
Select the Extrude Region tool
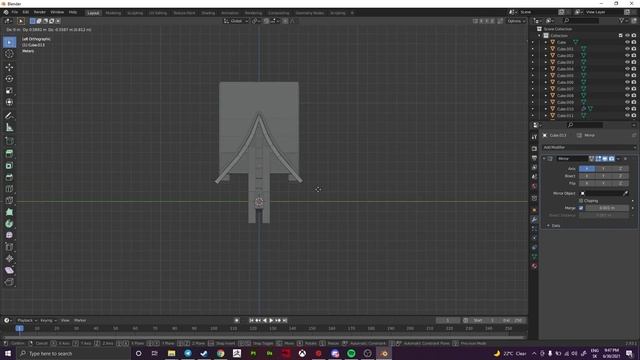pyautogui.click(x=9, y=154)
